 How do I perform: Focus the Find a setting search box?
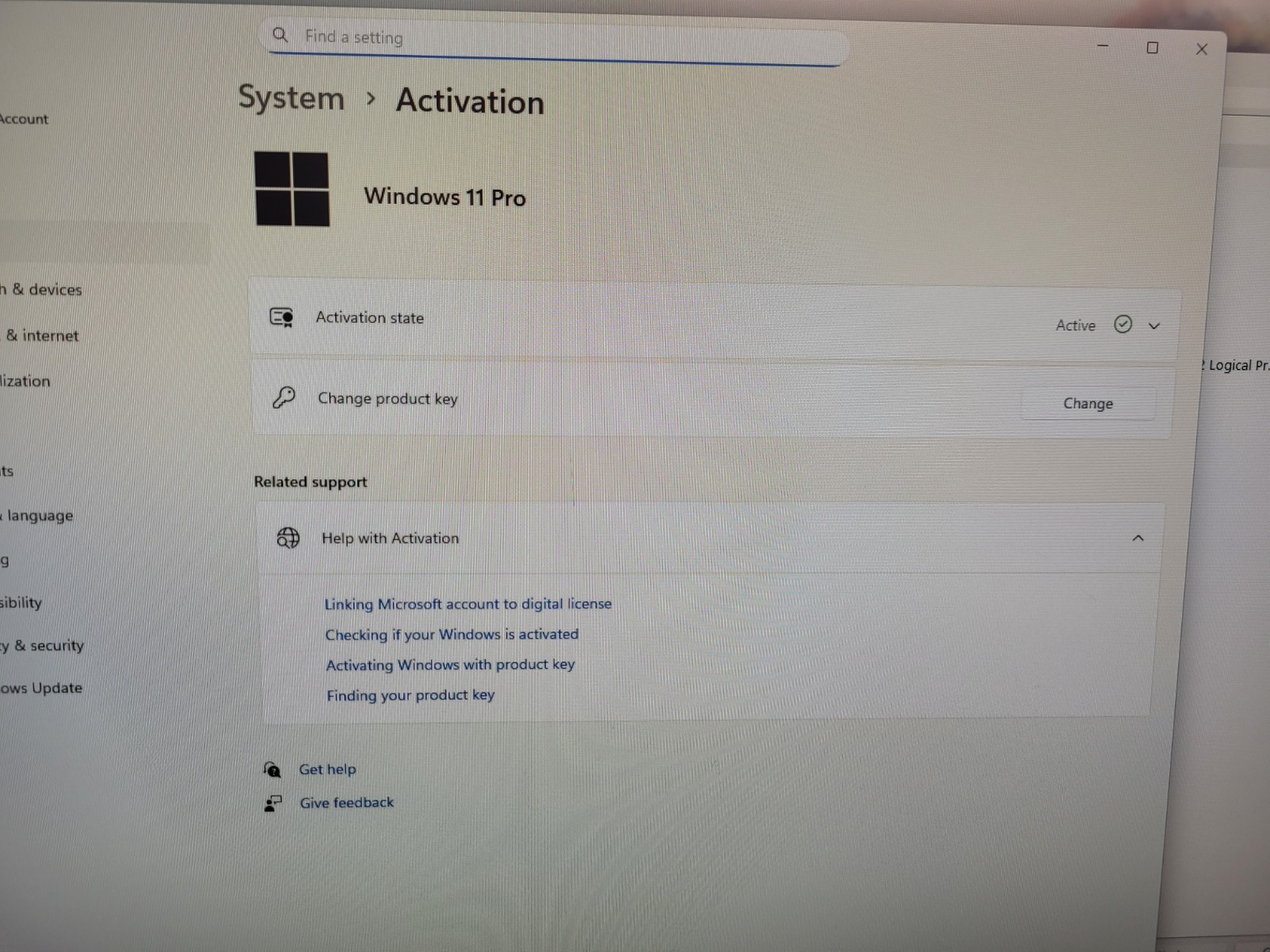coord(556,41)
